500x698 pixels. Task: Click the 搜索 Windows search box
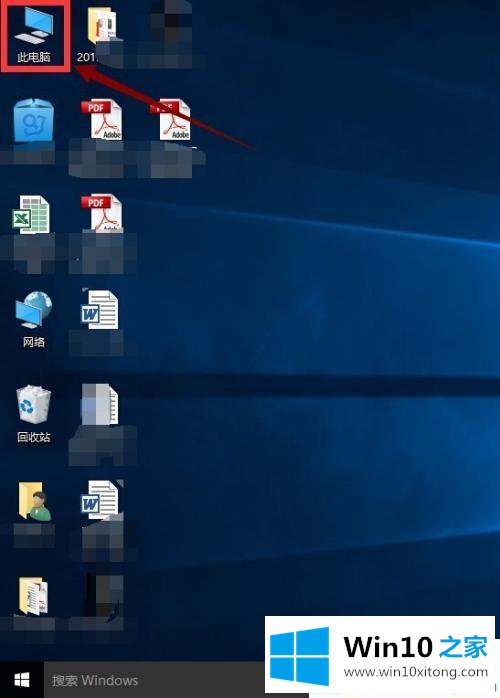(x=154, y=680)
